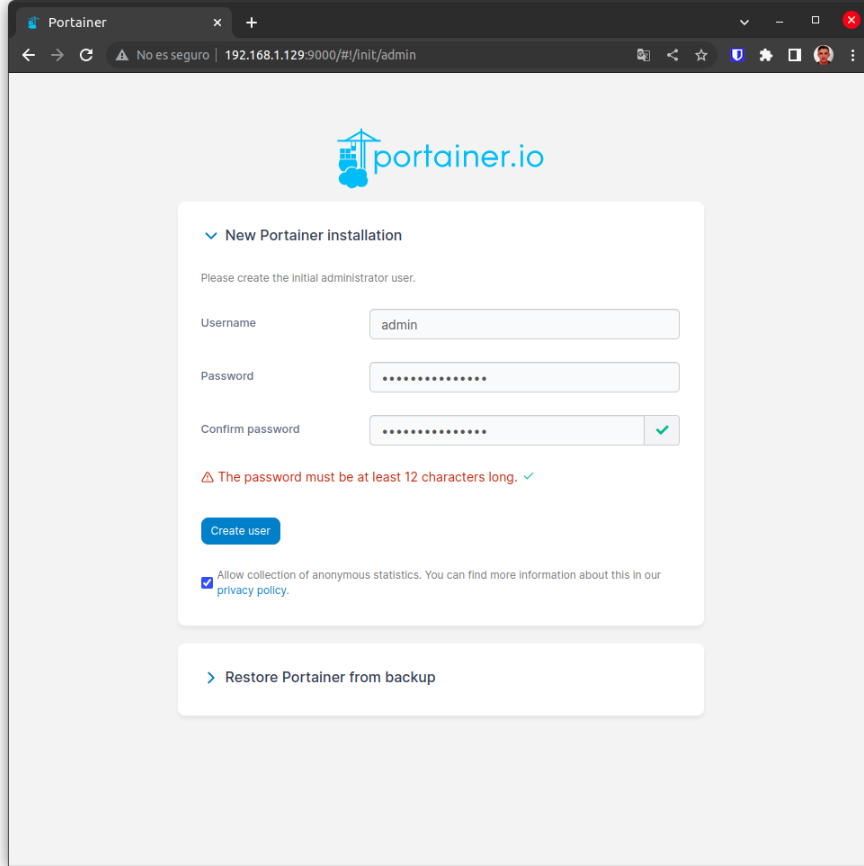
Task: Open the Bitwarden extension
Action: 737,55
